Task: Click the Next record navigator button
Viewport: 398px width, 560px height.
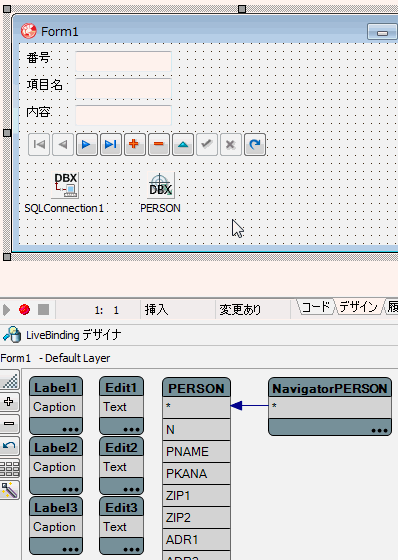Action: [87, 145]
